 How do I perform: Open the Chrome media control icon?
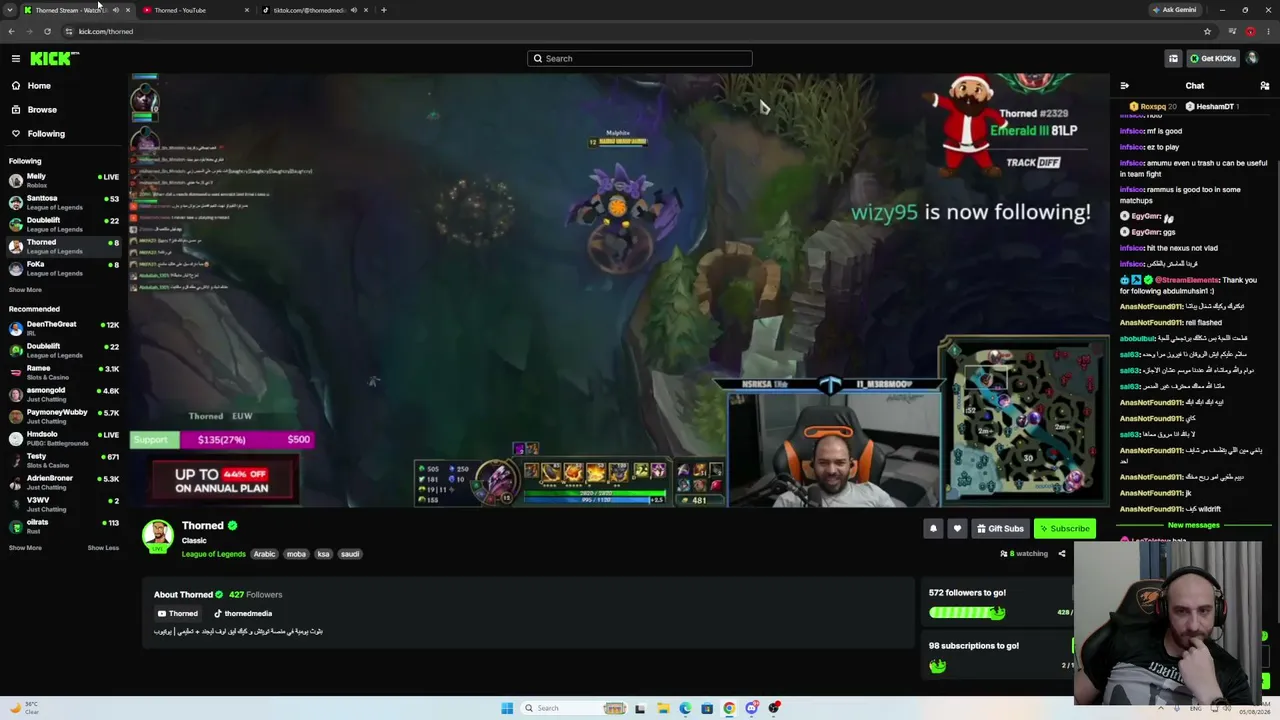(x=1232, y=31)
